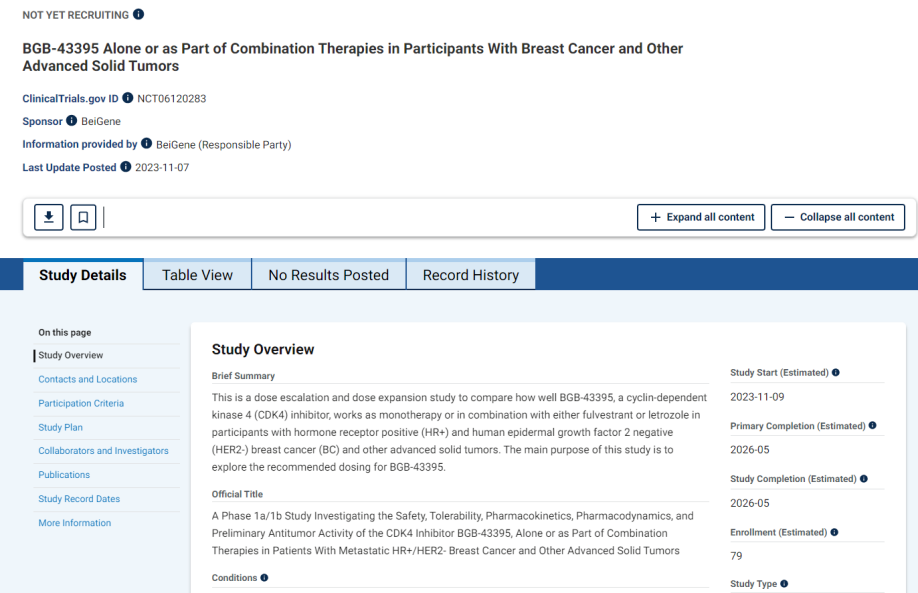Expand all content

[701, 217]
